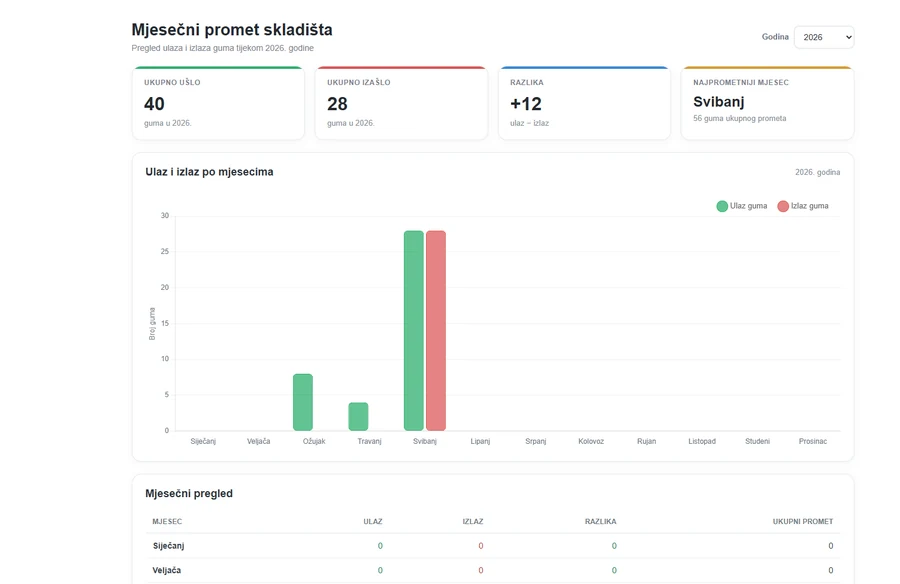Screen dimensions: 900x584
Task: Click the Mjesečni pregled section title
Action: [x=189, y=493]
